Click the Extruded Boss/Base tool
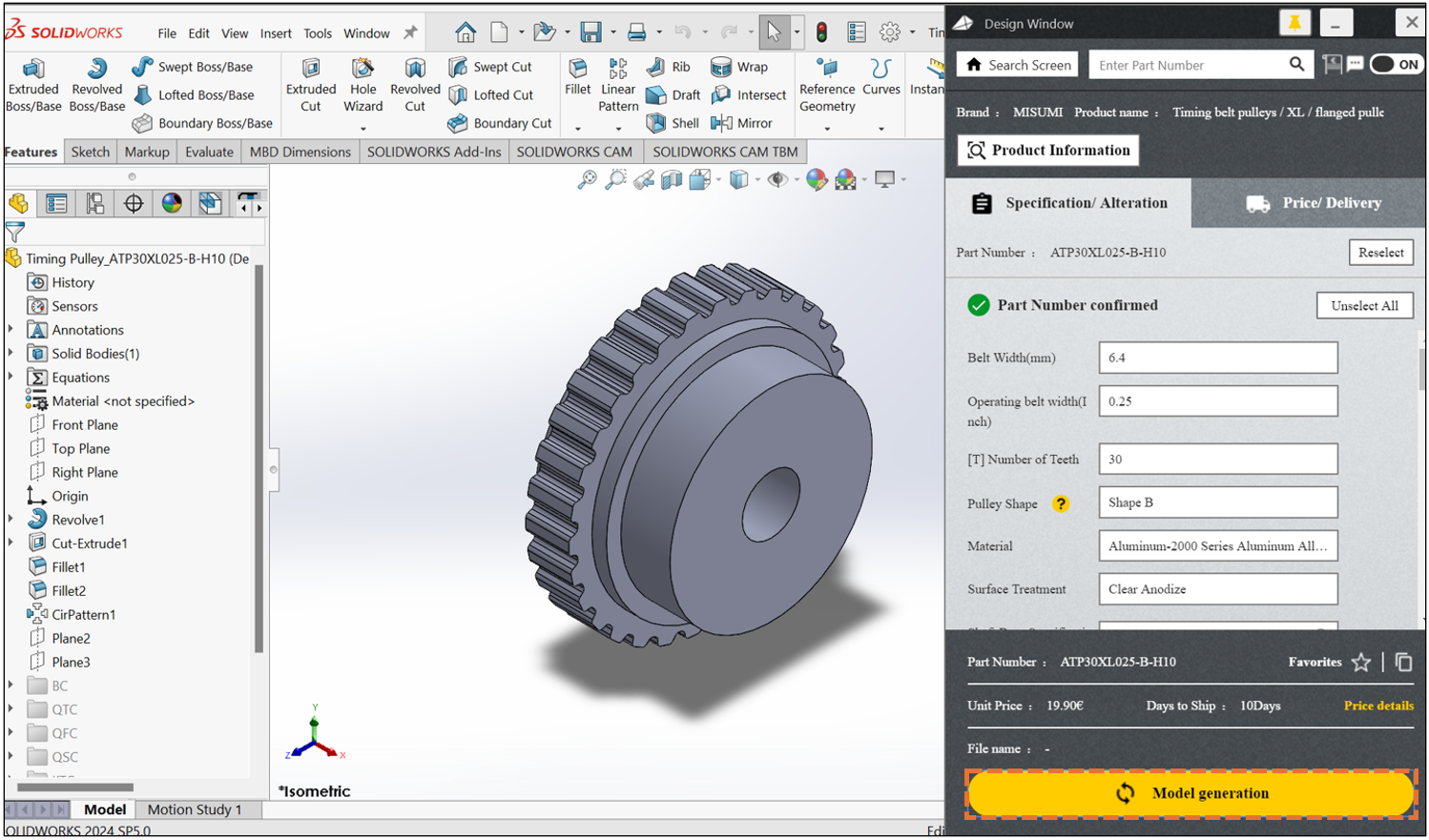1429x840 pixels. click(x=33, y=84)
